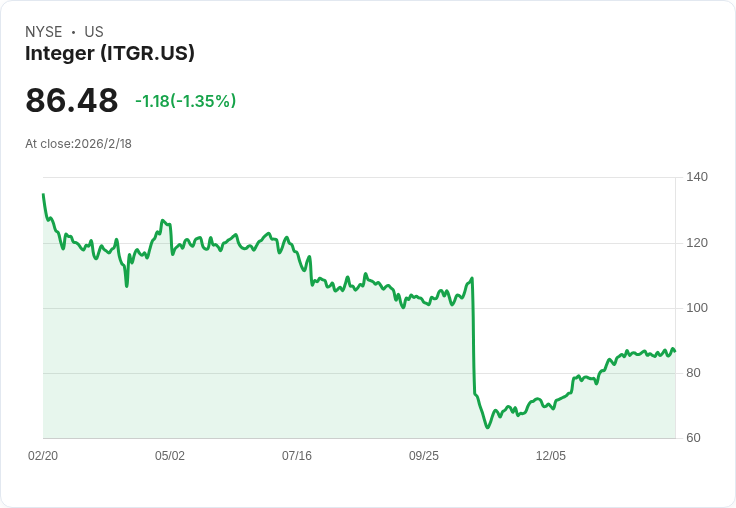Viewport: 736px width, 508px height.
Task: Select the 12/05 date on the x-axis
Action: pyautogui.click(x=551, y=456)
